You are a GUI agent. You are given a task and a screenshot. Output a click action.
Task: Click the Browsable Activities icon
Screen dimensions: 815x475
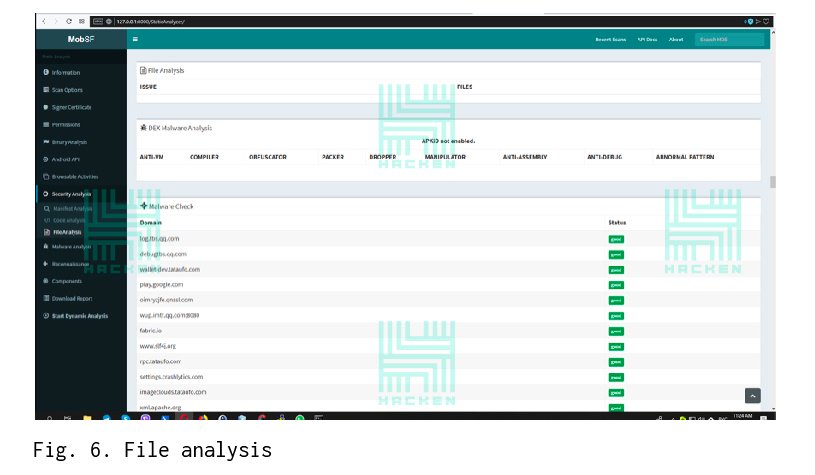click(x=46, y=177)
